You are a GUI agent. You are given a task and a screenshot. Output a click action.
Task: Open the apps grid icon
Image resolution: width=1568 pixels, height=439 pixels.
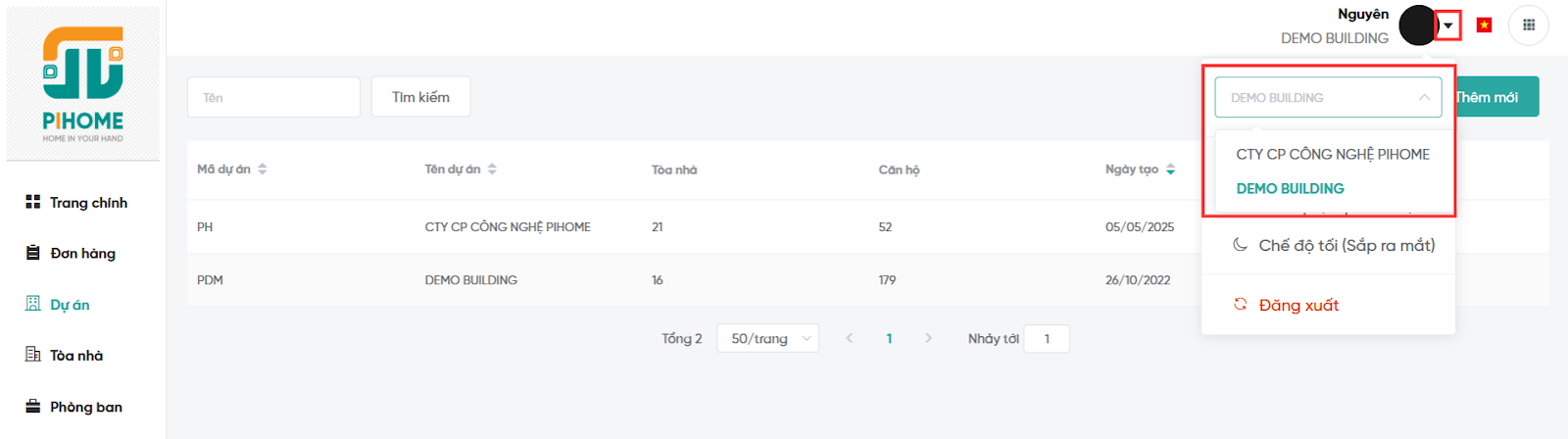point(1528,25)
